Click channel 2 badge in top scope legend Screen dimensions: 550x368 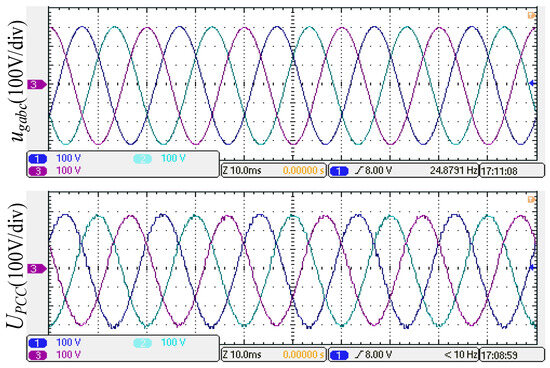pos(142,159)
